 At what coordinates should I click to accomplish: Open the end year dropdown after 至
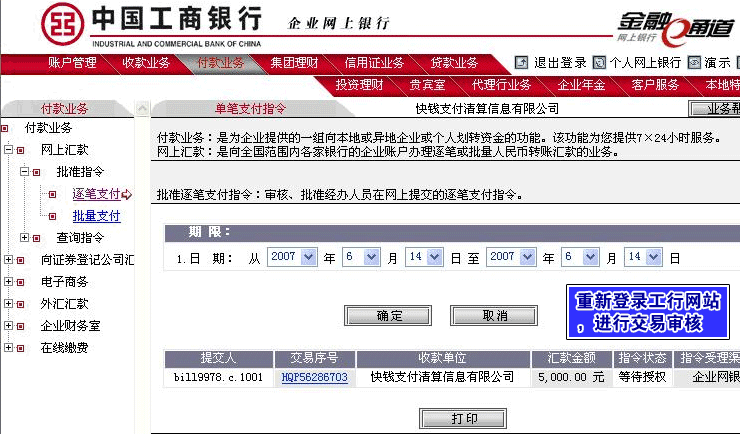click(x=528, y=257)
